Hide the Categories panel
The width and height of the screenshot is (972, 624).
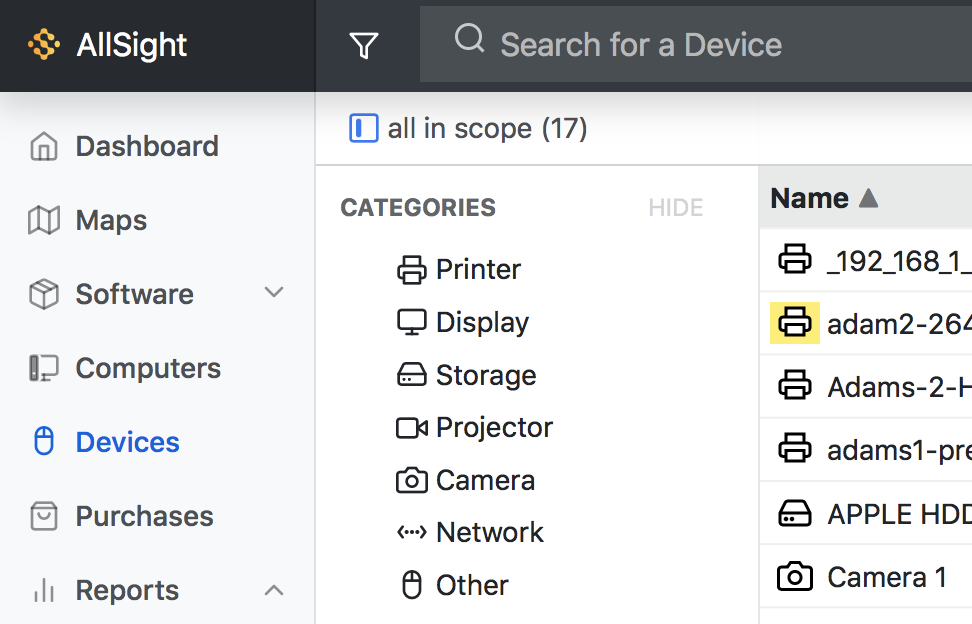click(676, 207)
